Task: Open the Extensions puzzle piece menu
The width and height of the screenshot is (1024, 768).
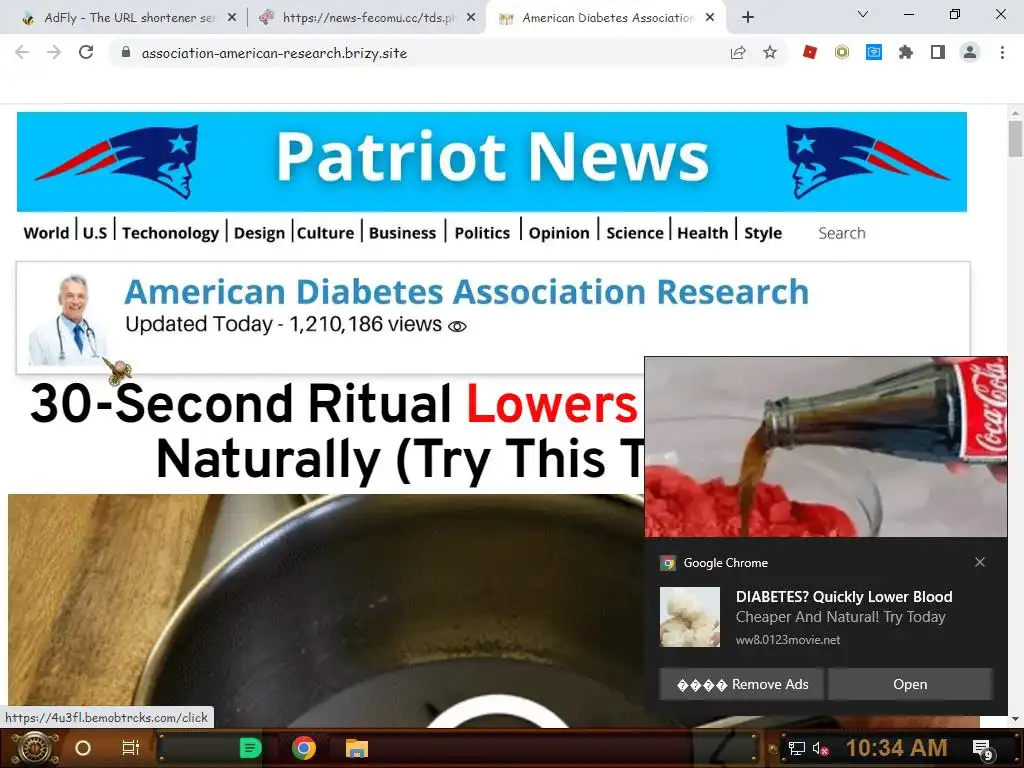Action: (x=906, y=52)
